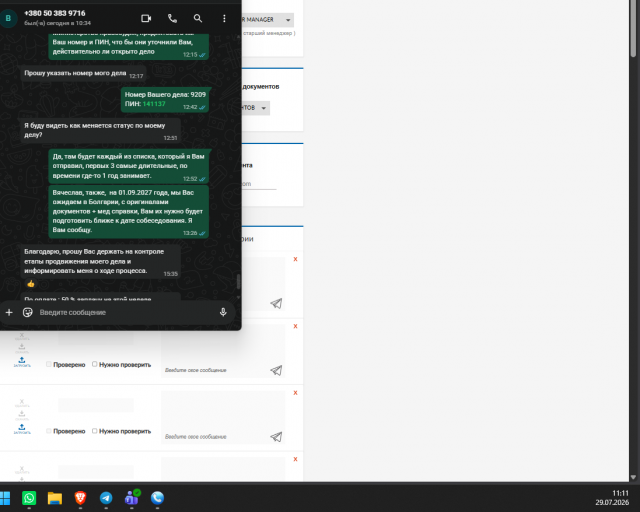Remove the row just below the chat window

[x=296, y=326]
